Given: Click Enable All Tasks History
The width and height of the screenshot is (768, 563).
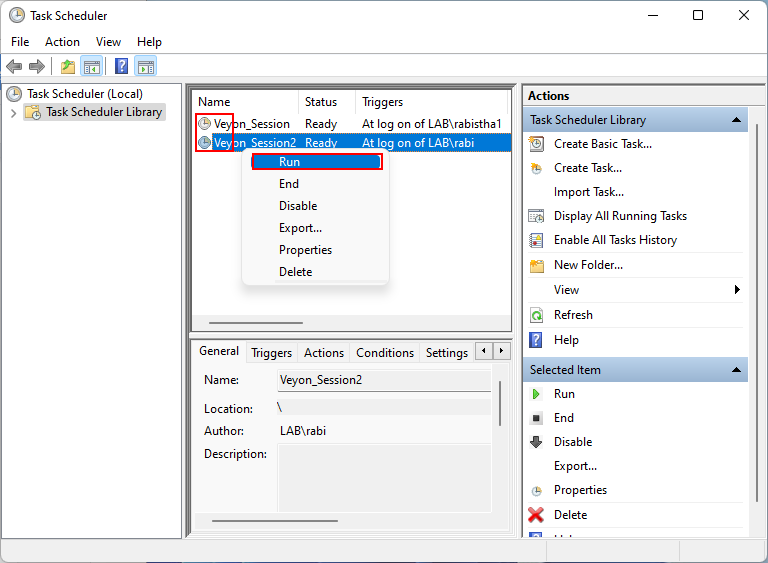Looking at the screenshot, I should tap(615, 240).
